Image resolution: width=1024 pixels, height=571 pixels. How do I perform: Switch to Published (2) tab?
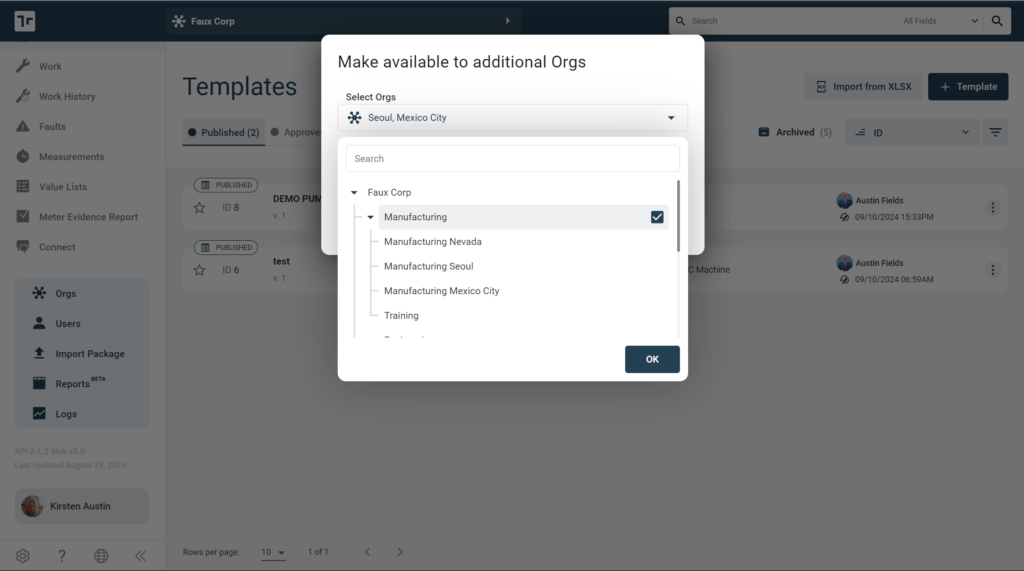[223, 132]
